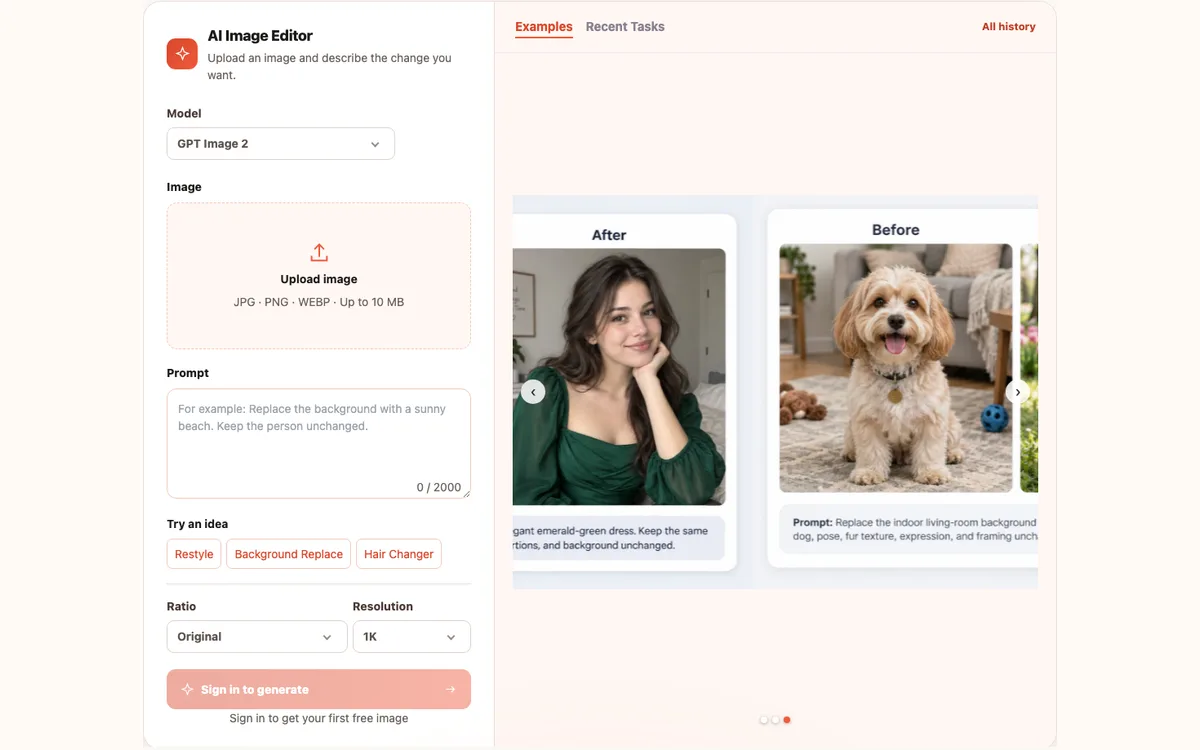Click the Hair Changer idea chip
The height and width of the screenshot is (750, 1200).
click(x=399, y=554)
